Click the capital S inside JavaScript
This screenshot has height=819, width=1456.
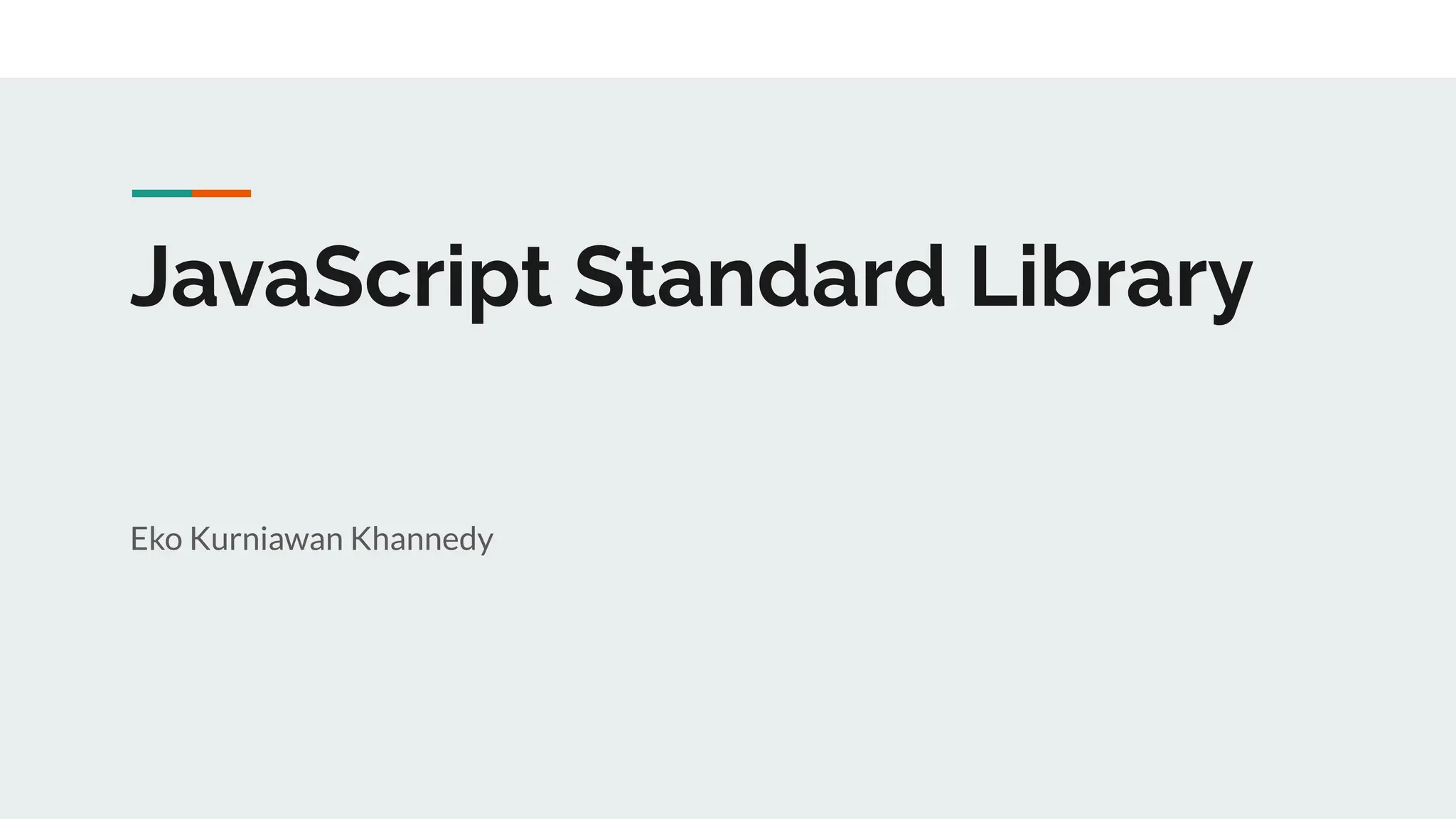[337, 276]
